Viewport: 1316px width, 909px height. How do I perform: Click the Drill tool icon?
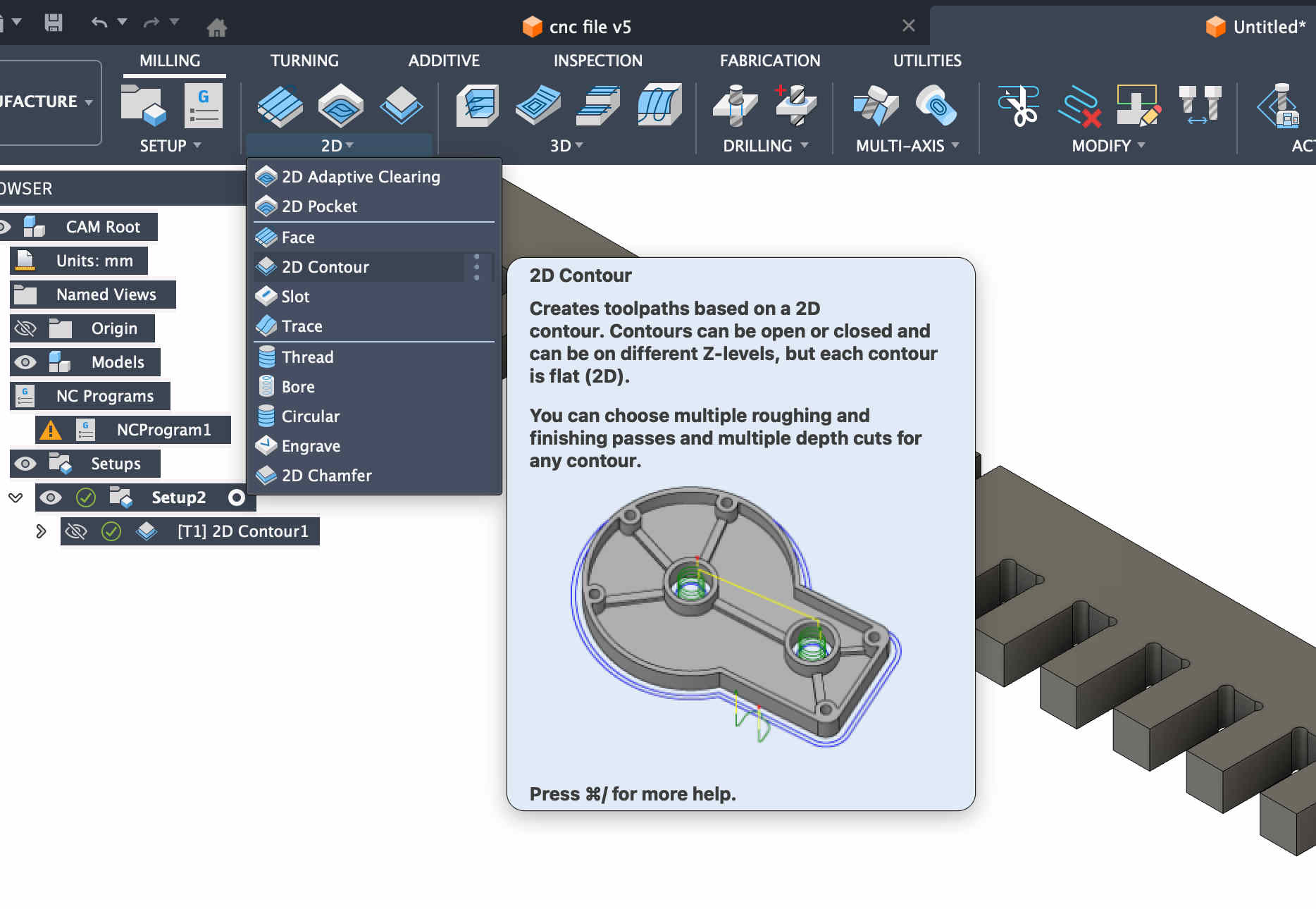click(x=735, y=106)
